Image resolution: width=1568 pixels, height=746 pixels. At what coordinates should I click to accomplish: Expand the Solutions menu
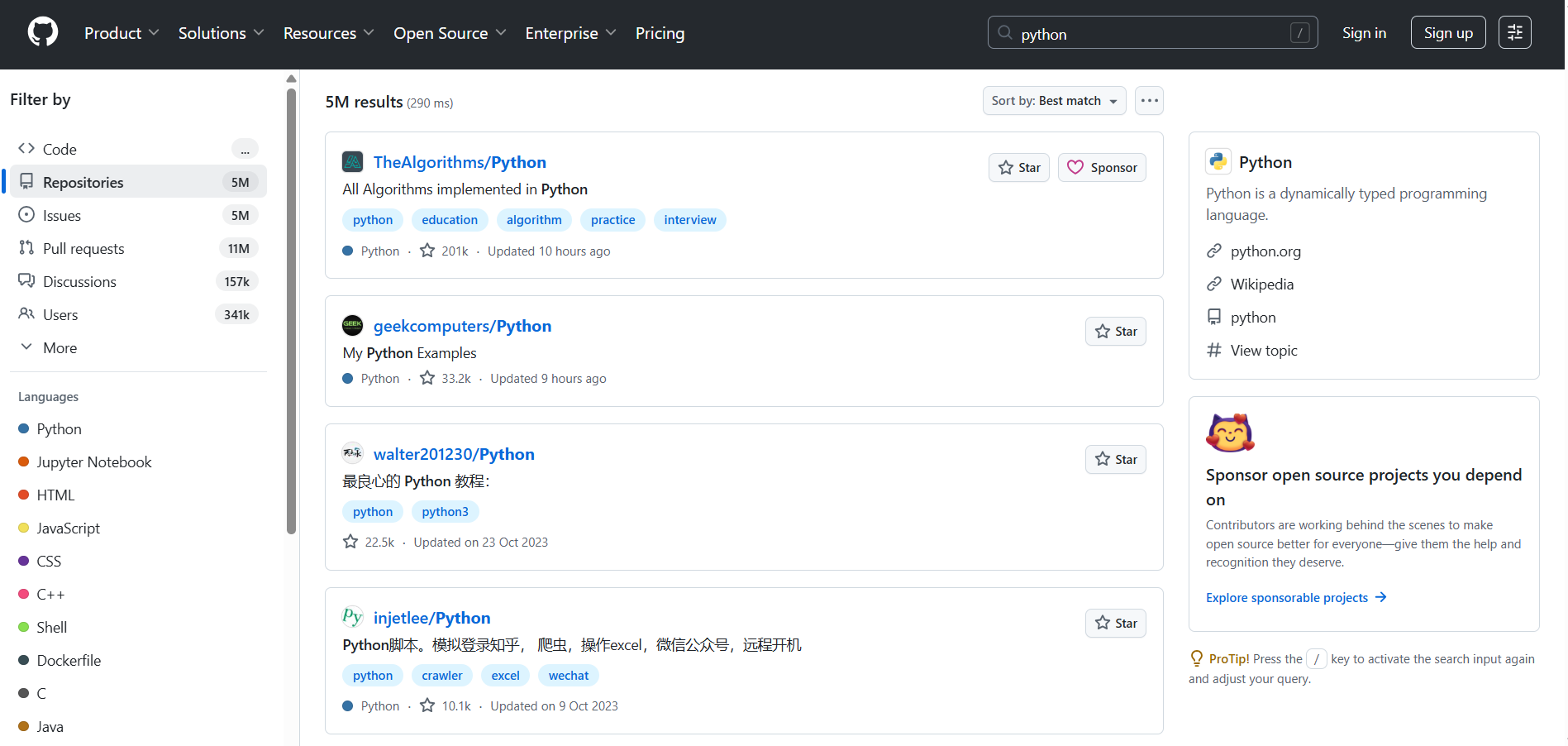[x=221, y=33]
